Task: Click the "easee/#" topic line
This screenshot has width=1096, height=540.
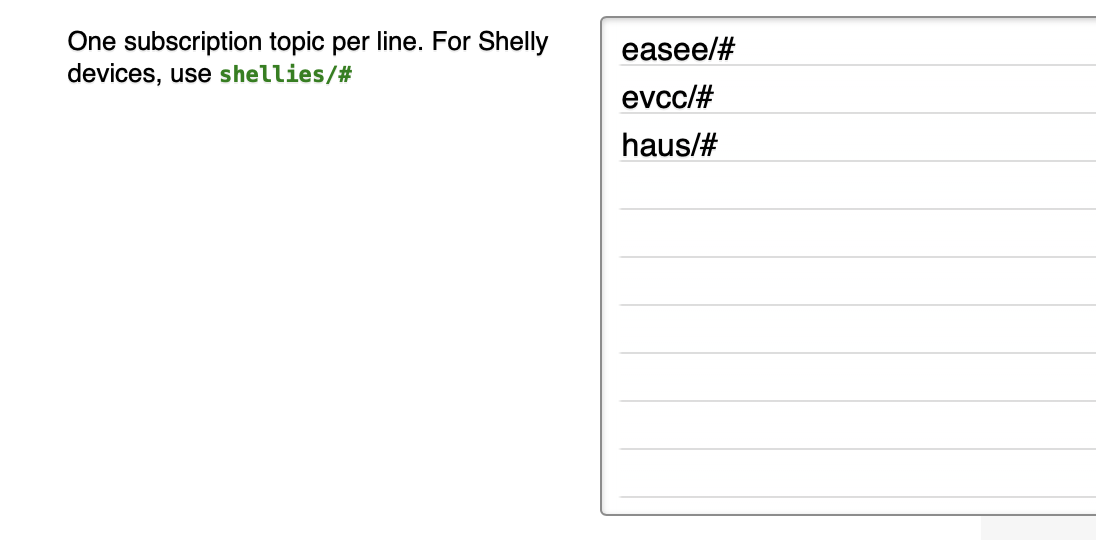Action: [678, 50]
